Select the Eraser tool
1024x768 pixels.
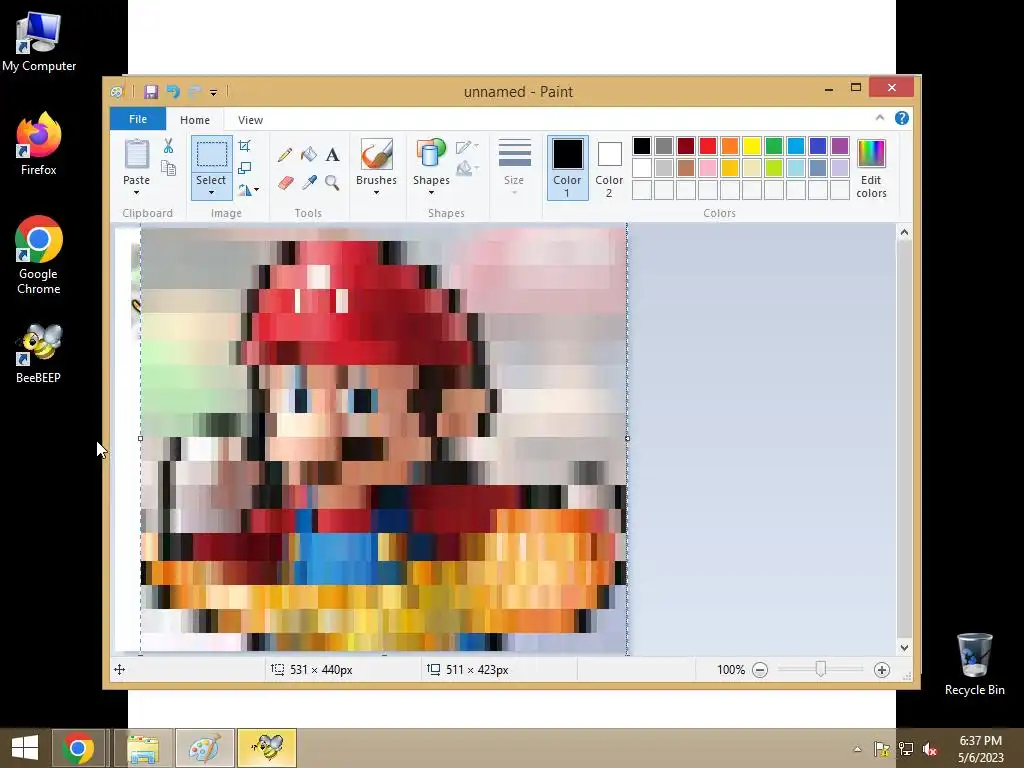point(285,182)
